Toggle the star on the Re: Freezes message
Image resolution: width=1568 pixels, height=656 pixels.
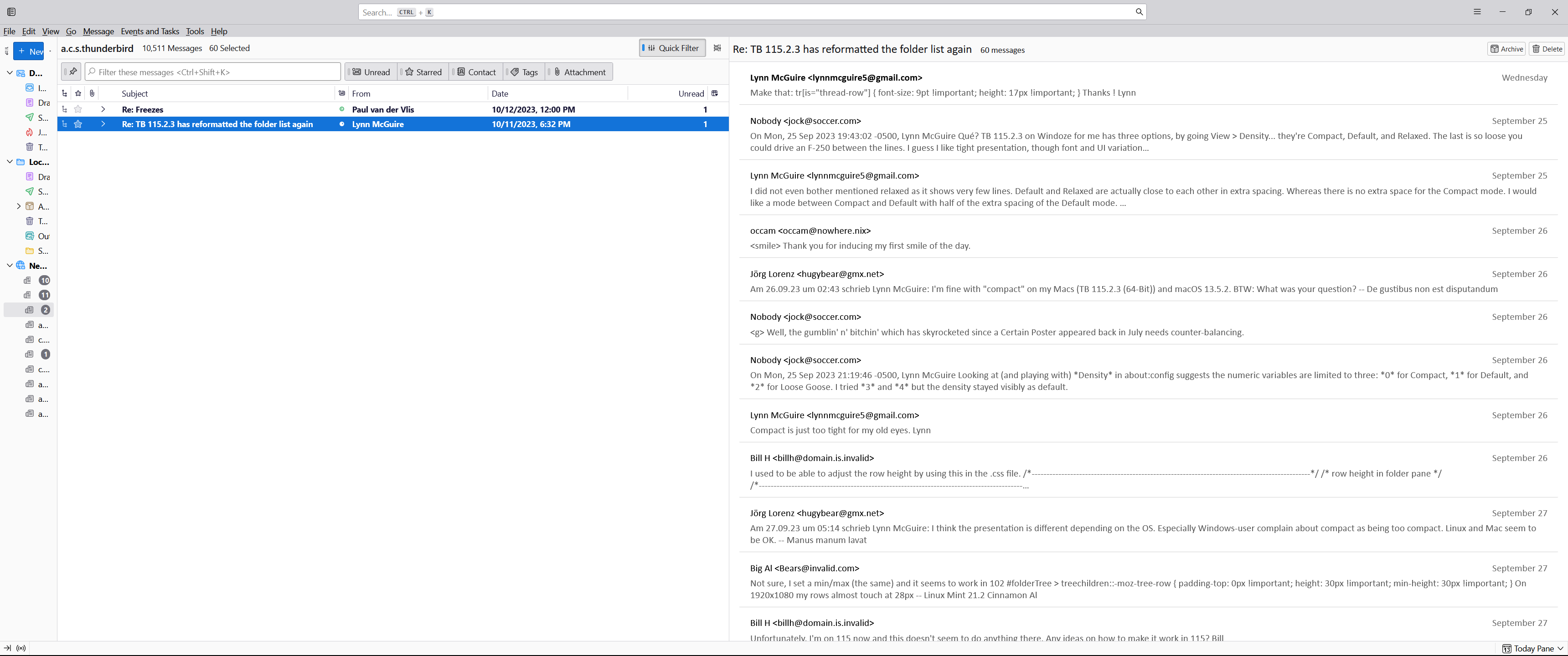coord(78,109)
